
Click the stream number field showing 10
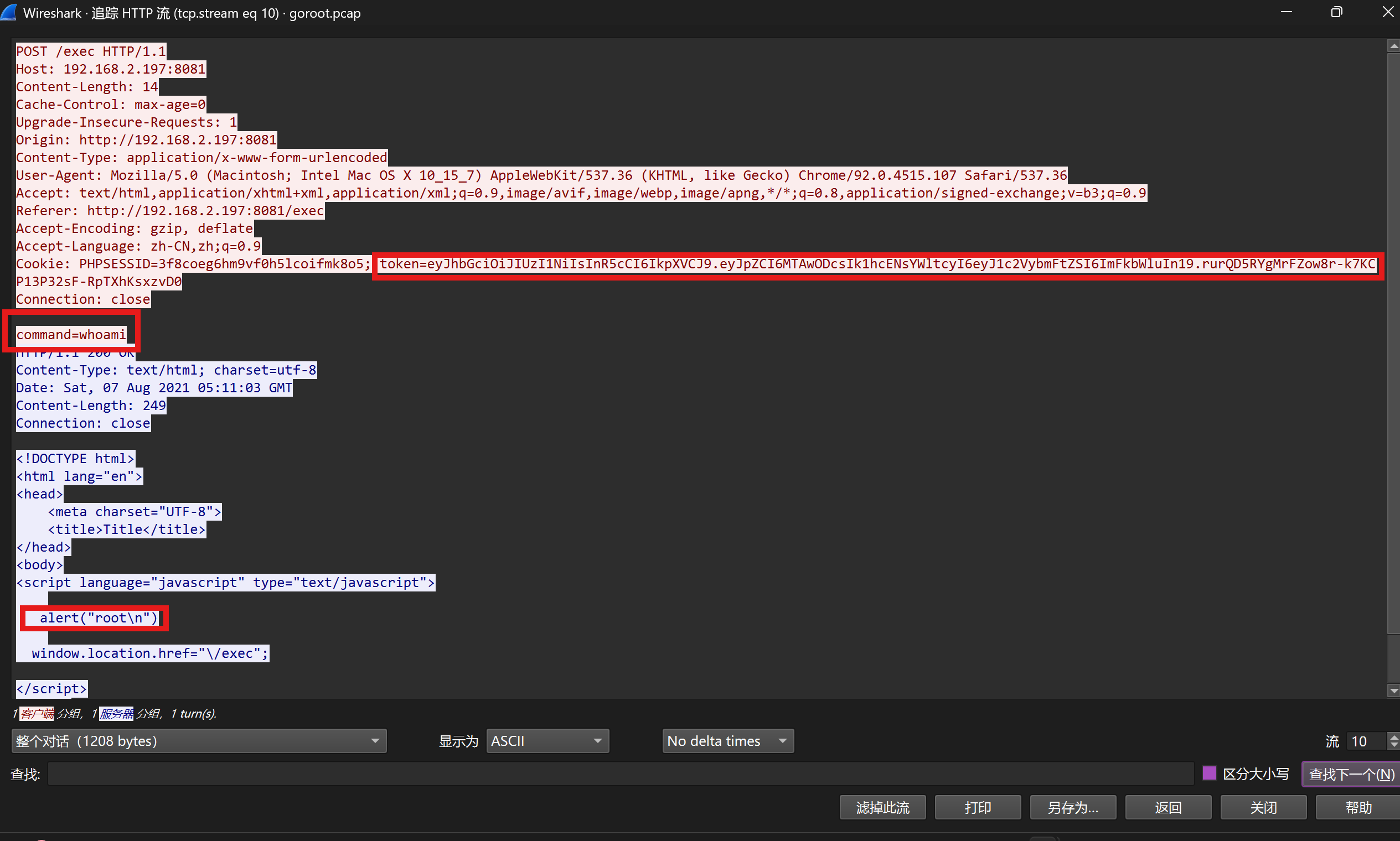tap(1366, 741)
